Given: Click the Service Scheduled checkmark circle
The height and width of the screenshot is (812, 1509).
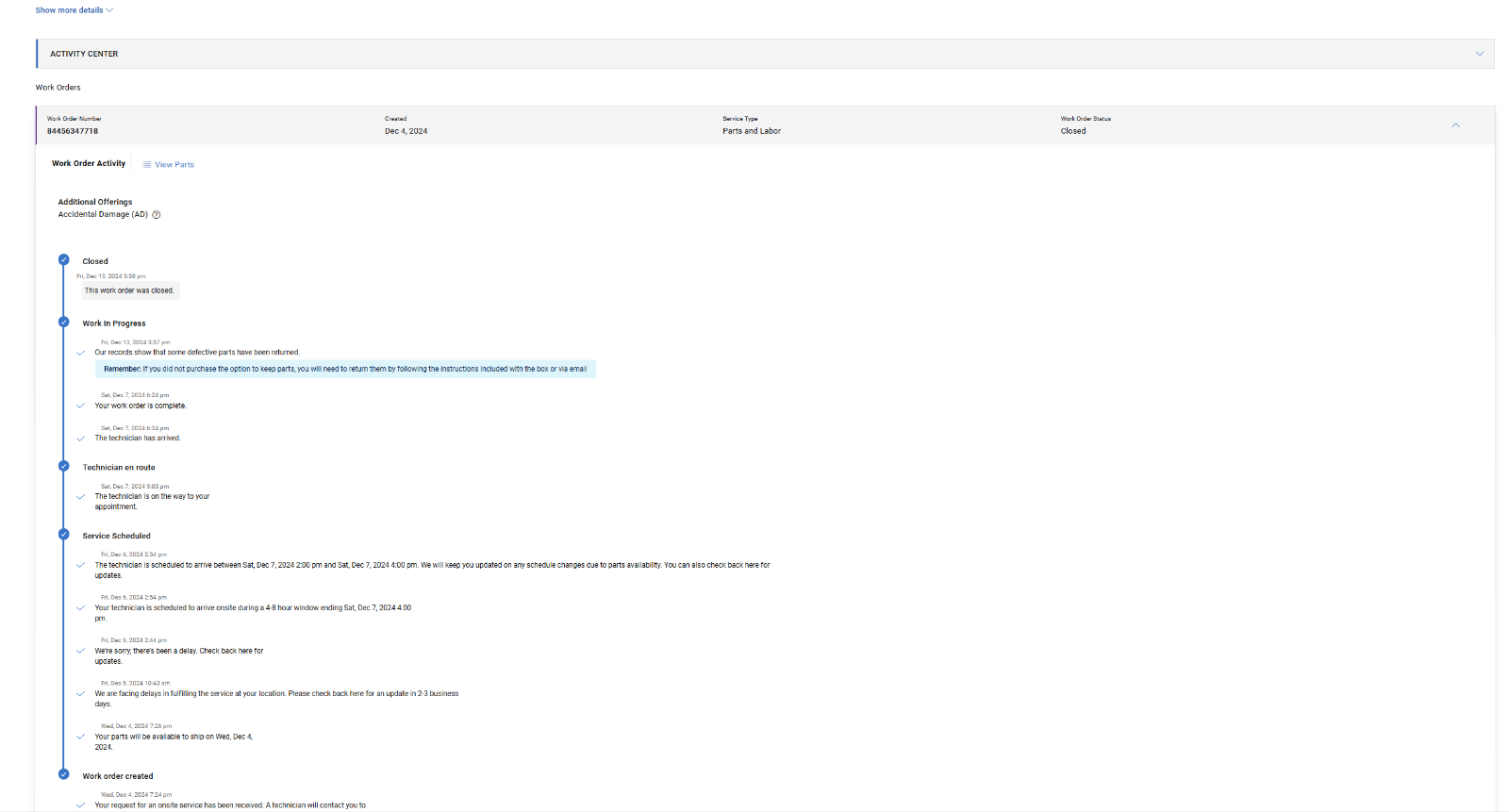Looking at the screenshot, I should point(63,535).
